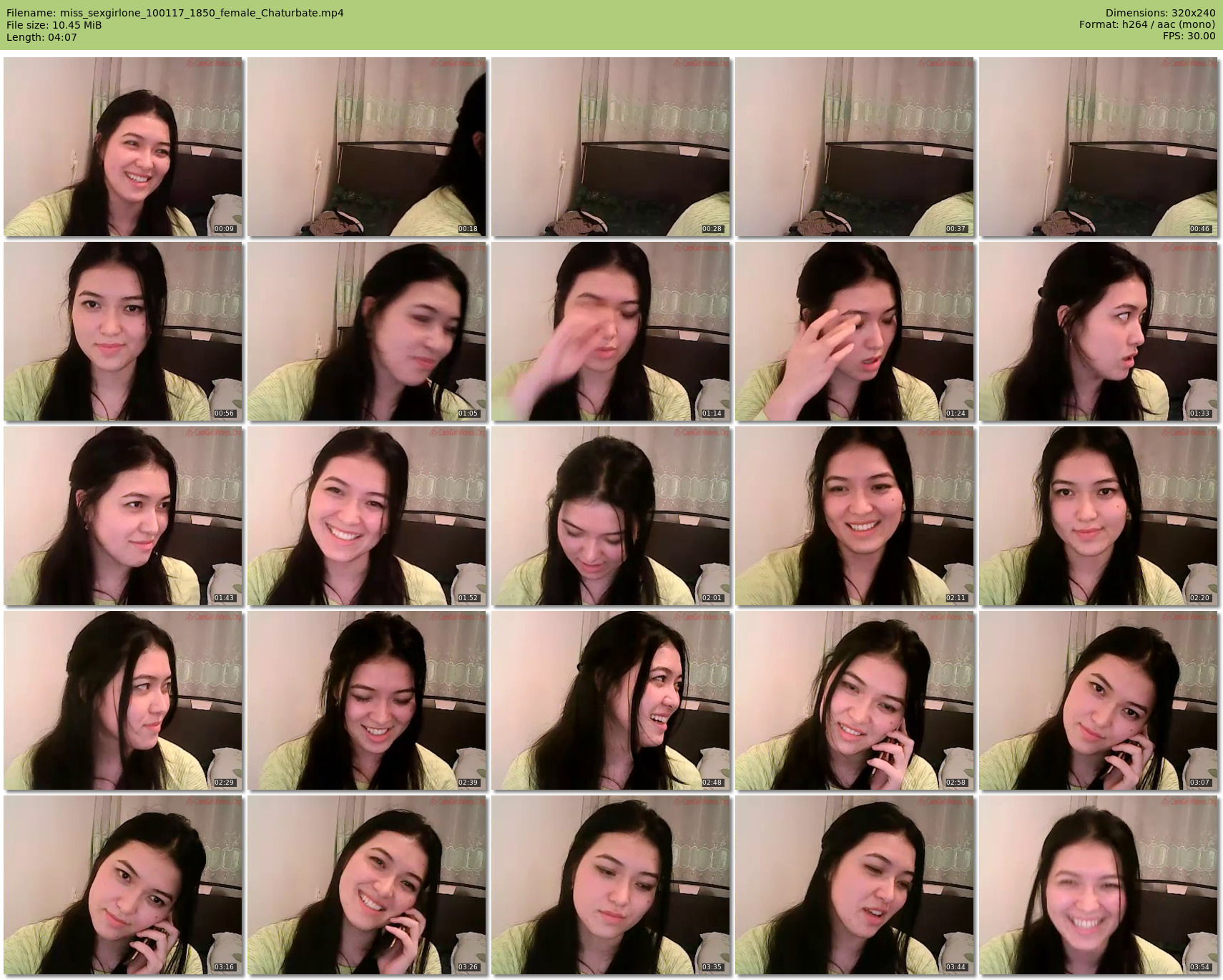The image size is (1223, 980).
Task: Click the thumbnail stamped 01:33
Action: click(1098, 331)
